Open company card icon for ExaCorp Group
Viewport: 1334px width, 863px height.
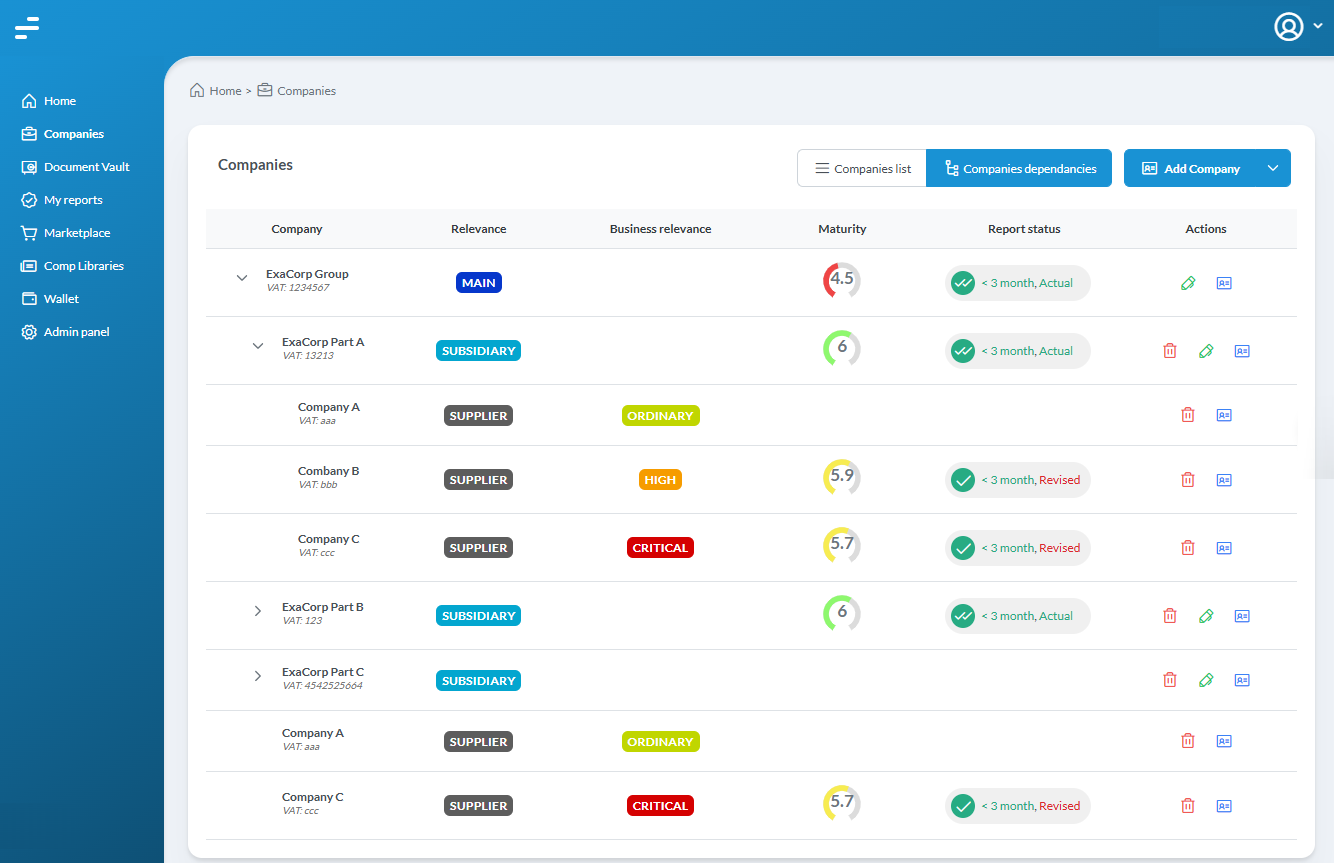pyautogui.click(x=1224, y=283)
